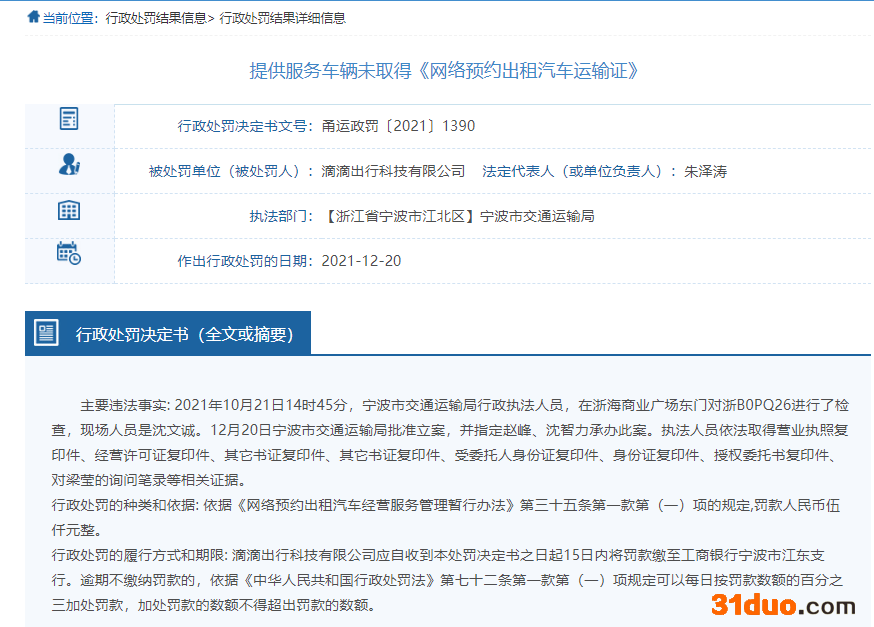Image resolution: width=874 pixels, height=627 pixels.
Task: Click the page title about 网络预约出租汽车运输证
Action: click(x=443, y=70)
